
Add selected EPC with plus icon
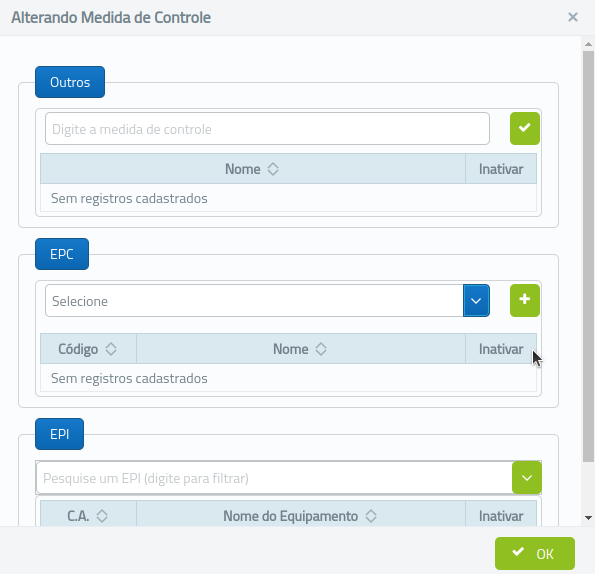click(524, 300)
